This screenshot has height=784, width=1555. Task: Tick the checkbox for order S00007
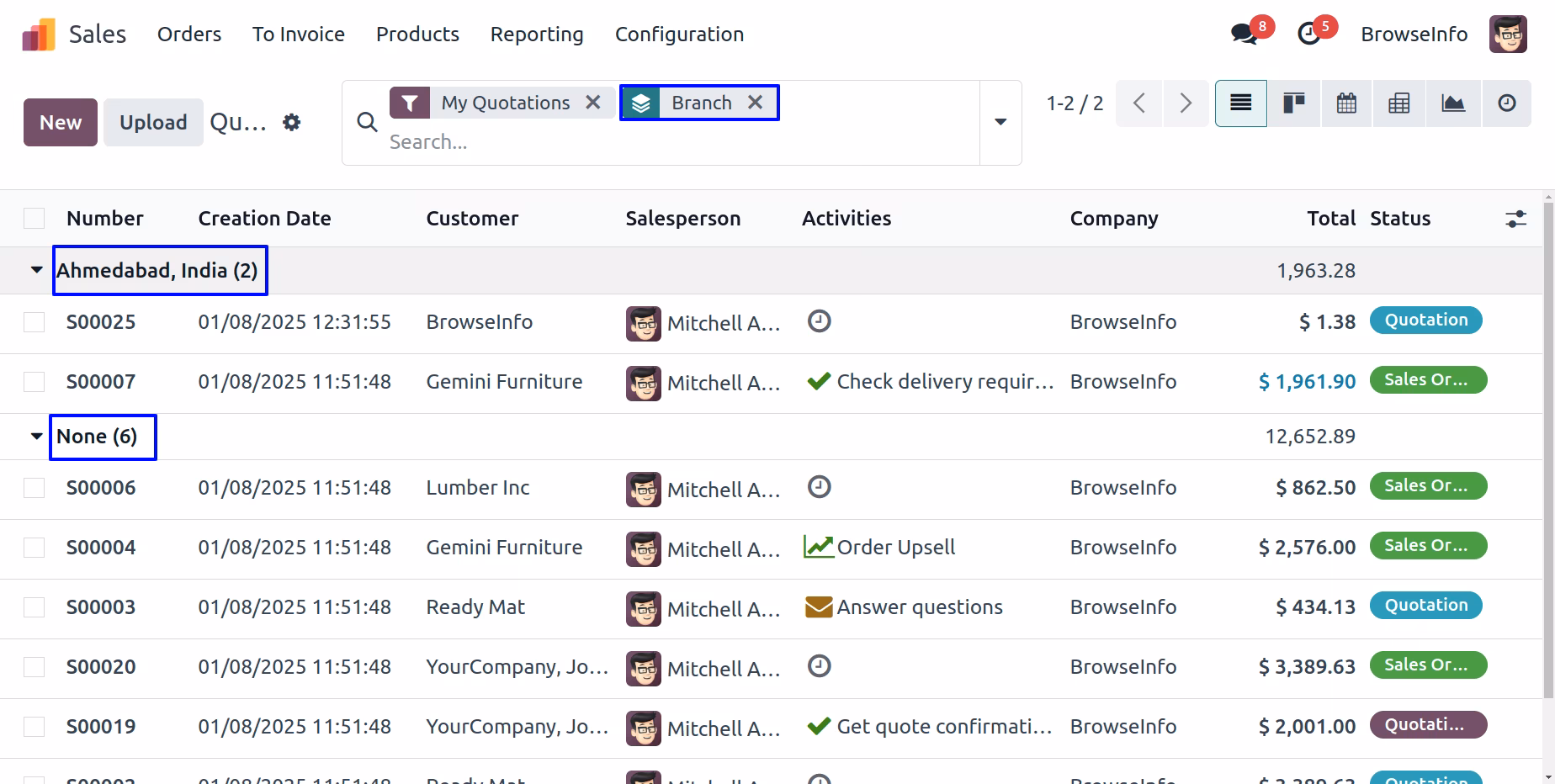pyautogui.click(x=34, y=382)
